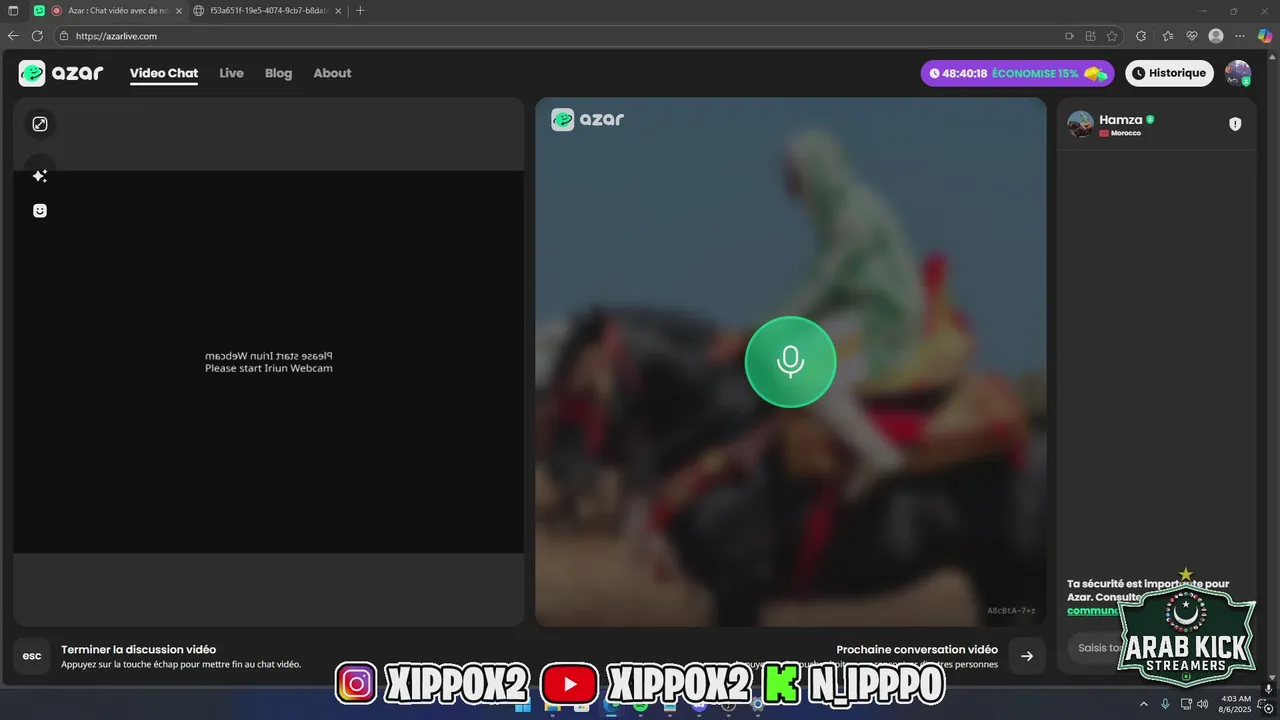The image size is (1280, 720).
Task: Go to next video chat arrow
Action: 1027,656
